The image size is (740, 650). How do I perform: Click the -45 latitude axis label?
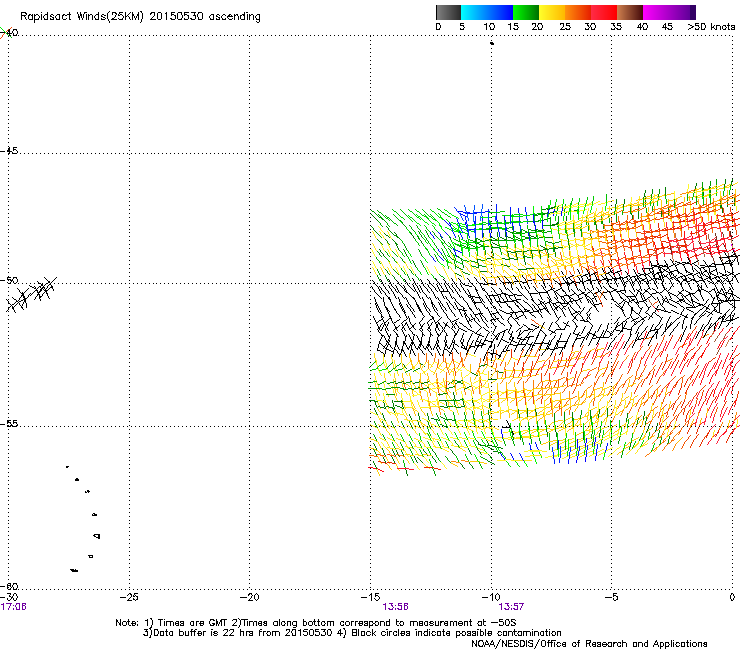pyautogui.click(x=9, y=151)
